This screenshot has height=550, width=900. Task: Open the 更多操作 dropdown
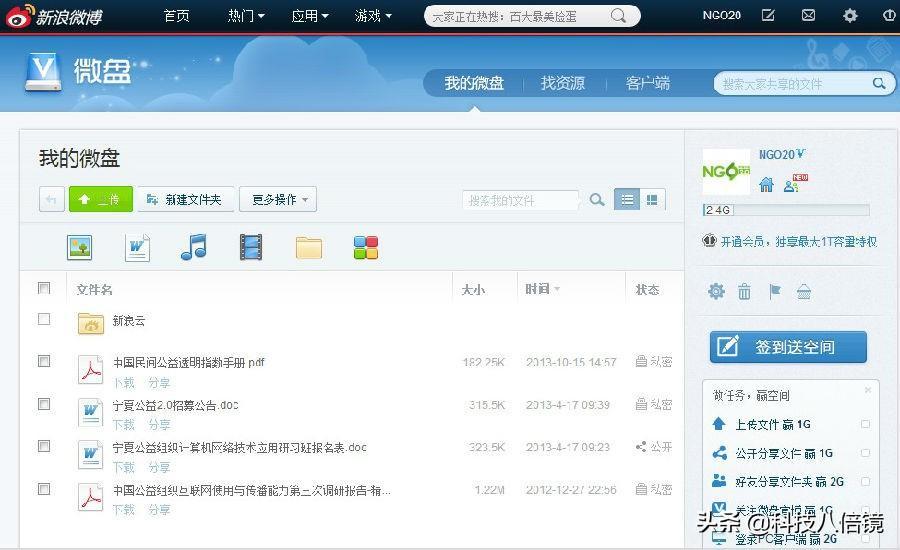point(278,199)
